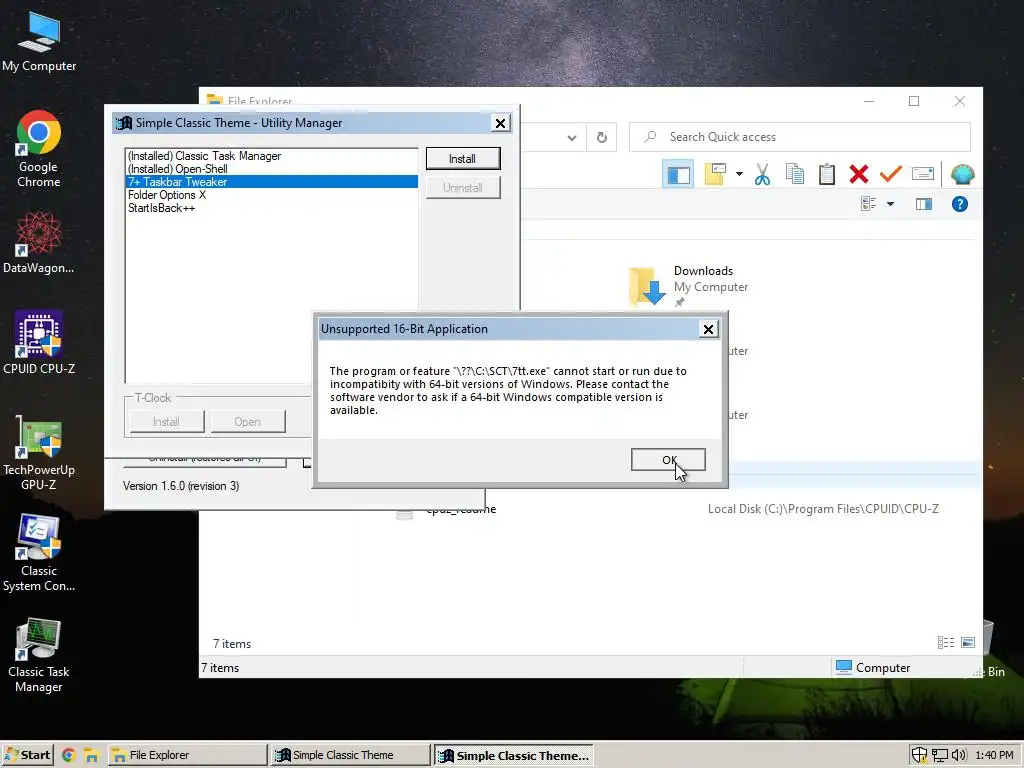The height and width of the screenshot is (768, 1024).
Task: Select StartIsBack++ list entry
Action: 271,208
